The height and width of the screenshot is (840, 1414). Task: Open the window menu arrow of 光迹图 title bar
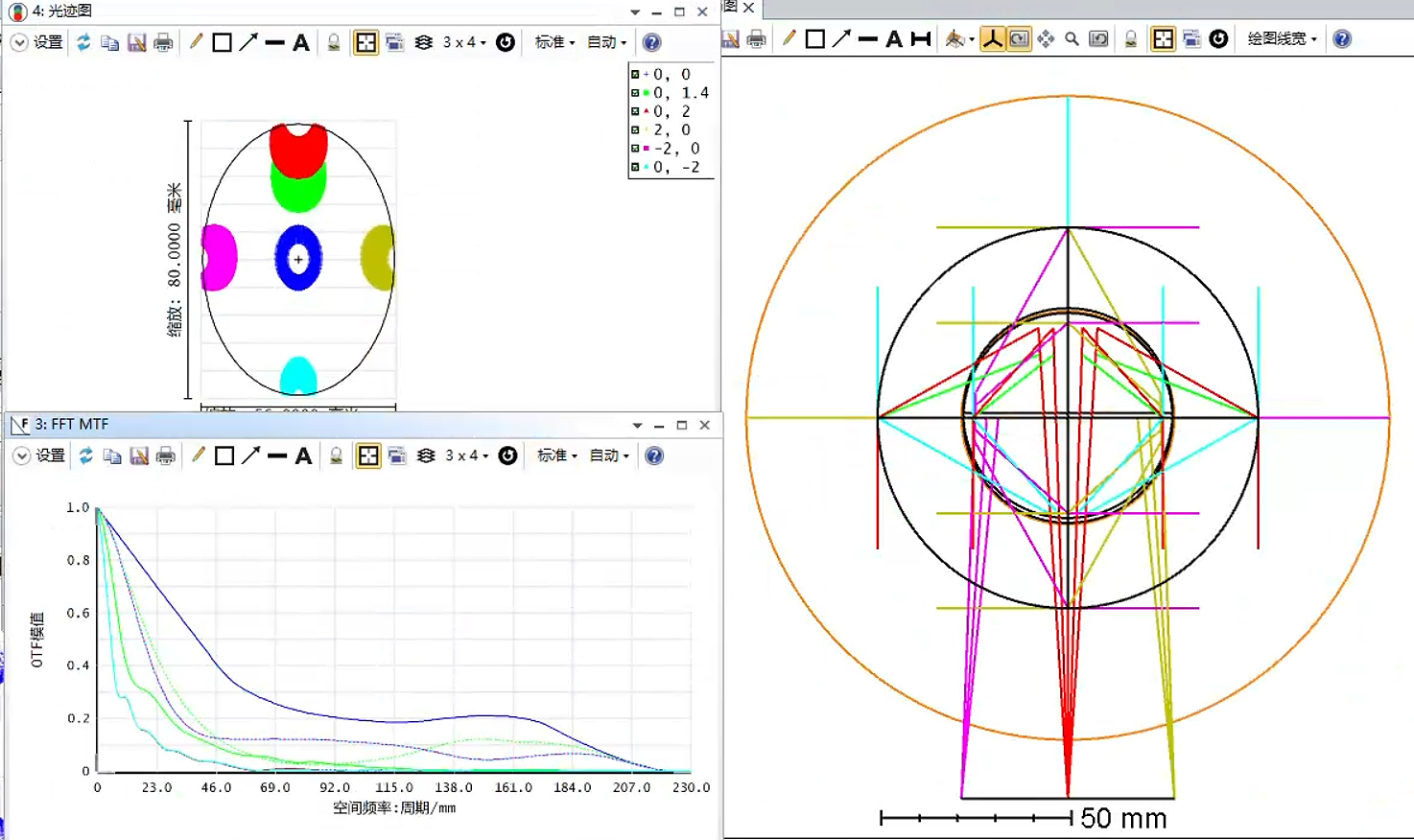coord(635,12)
